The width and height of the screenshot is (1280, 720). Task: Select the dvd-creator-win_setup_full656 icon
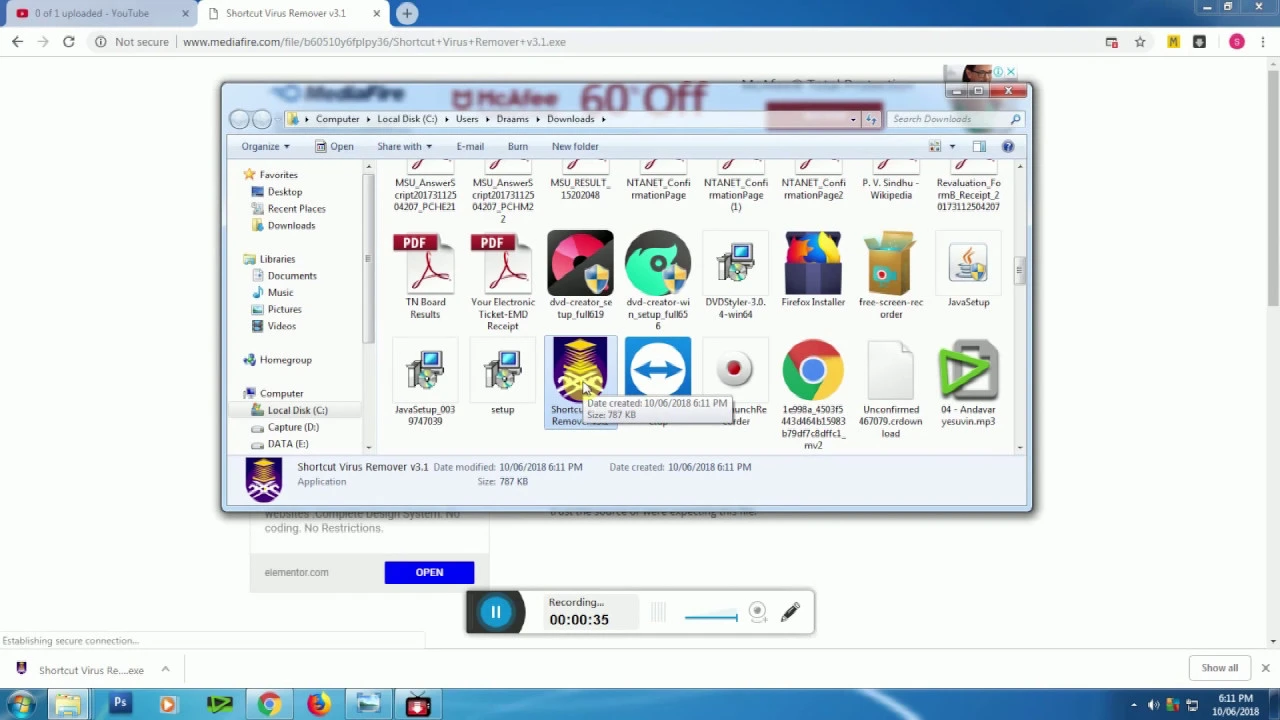point(658,262)
